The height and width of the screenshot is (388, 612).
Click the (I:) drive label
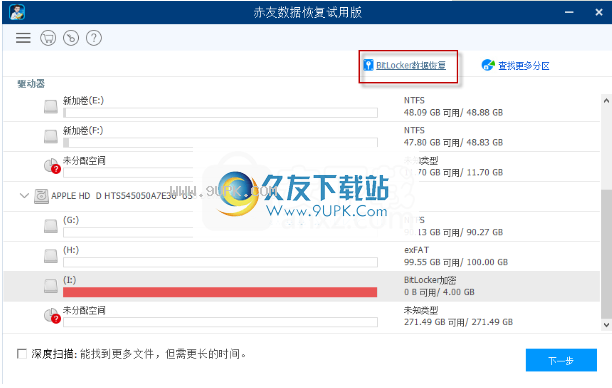(69, 280)
